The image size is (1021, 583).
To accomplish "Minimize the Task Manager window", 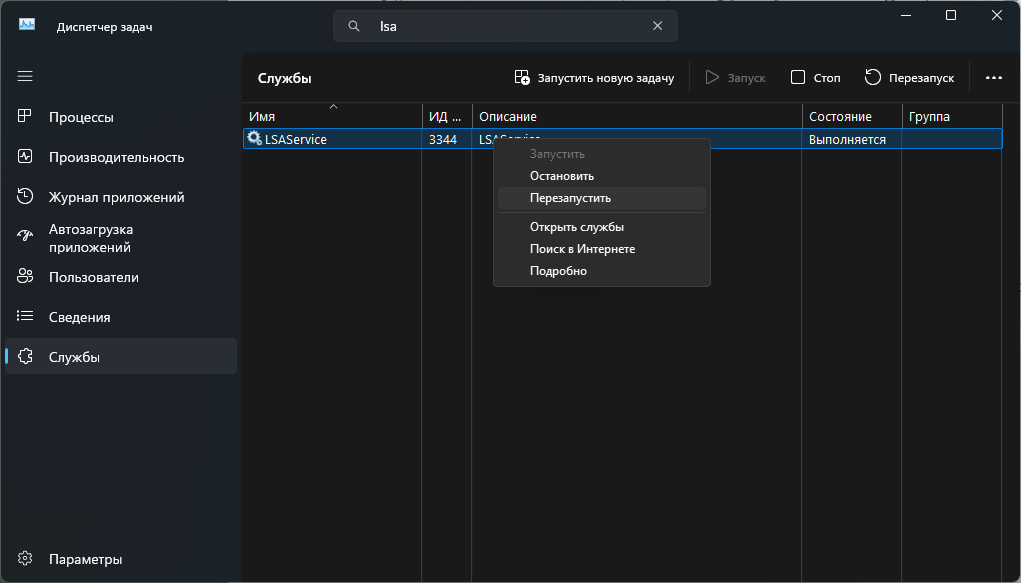I will point(906,15).
